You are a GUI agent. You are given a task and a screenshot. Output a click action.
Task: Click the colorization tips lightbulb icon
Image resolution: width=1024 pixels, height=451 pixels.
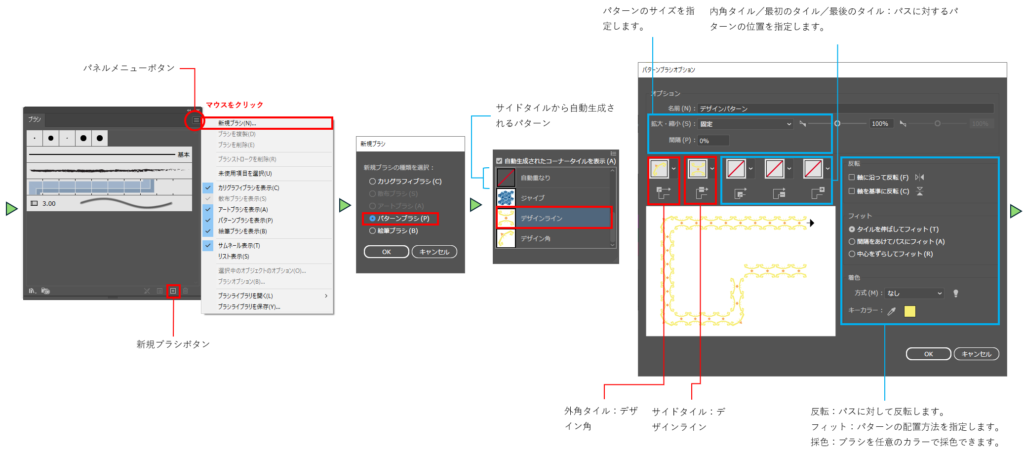(x=956, y=293)
